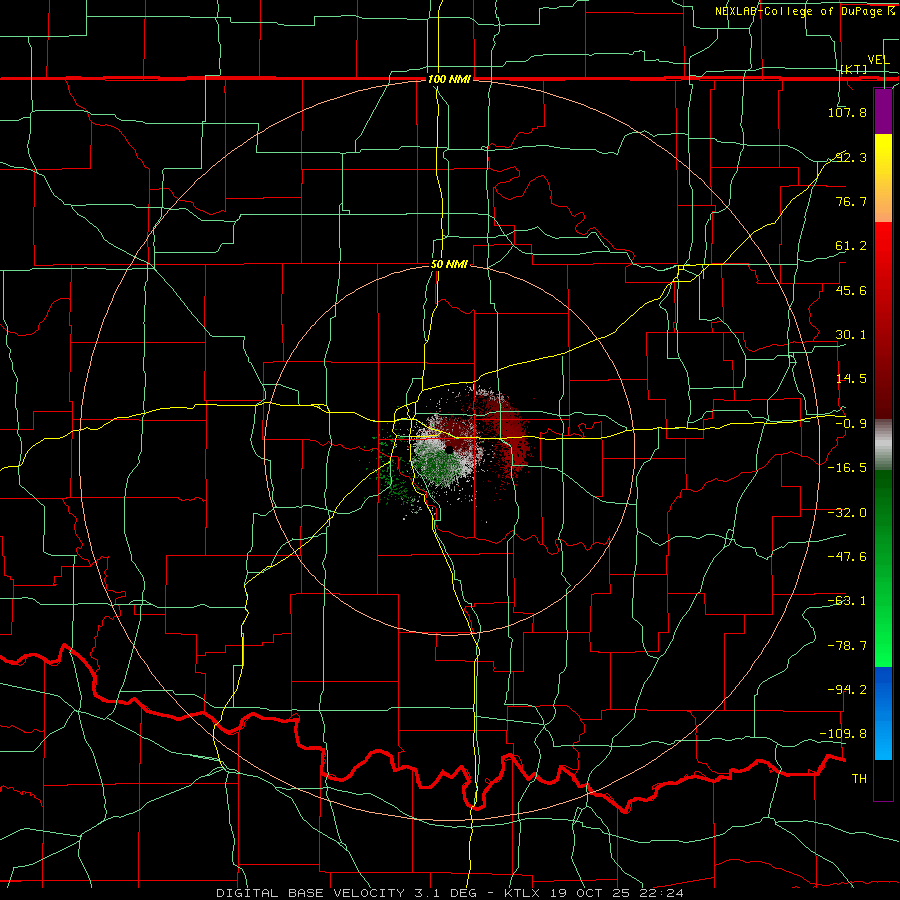Click the 76.7 legend value

coord(851,201)
